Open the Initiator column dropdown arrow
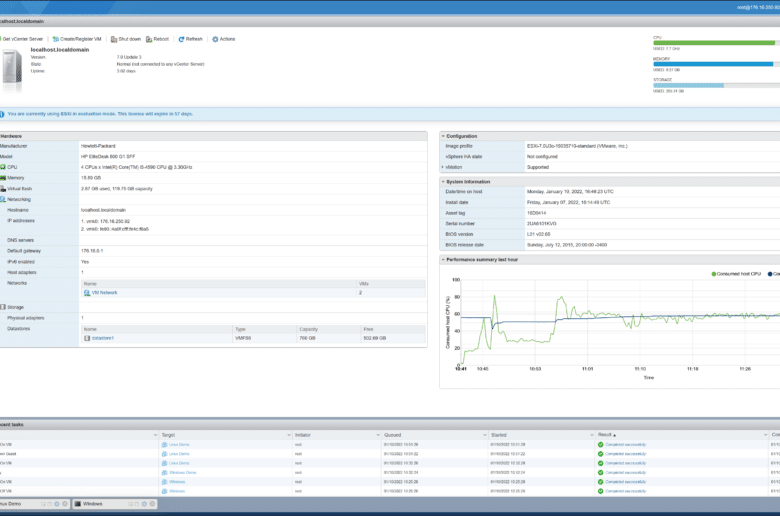 click(378, 435)
